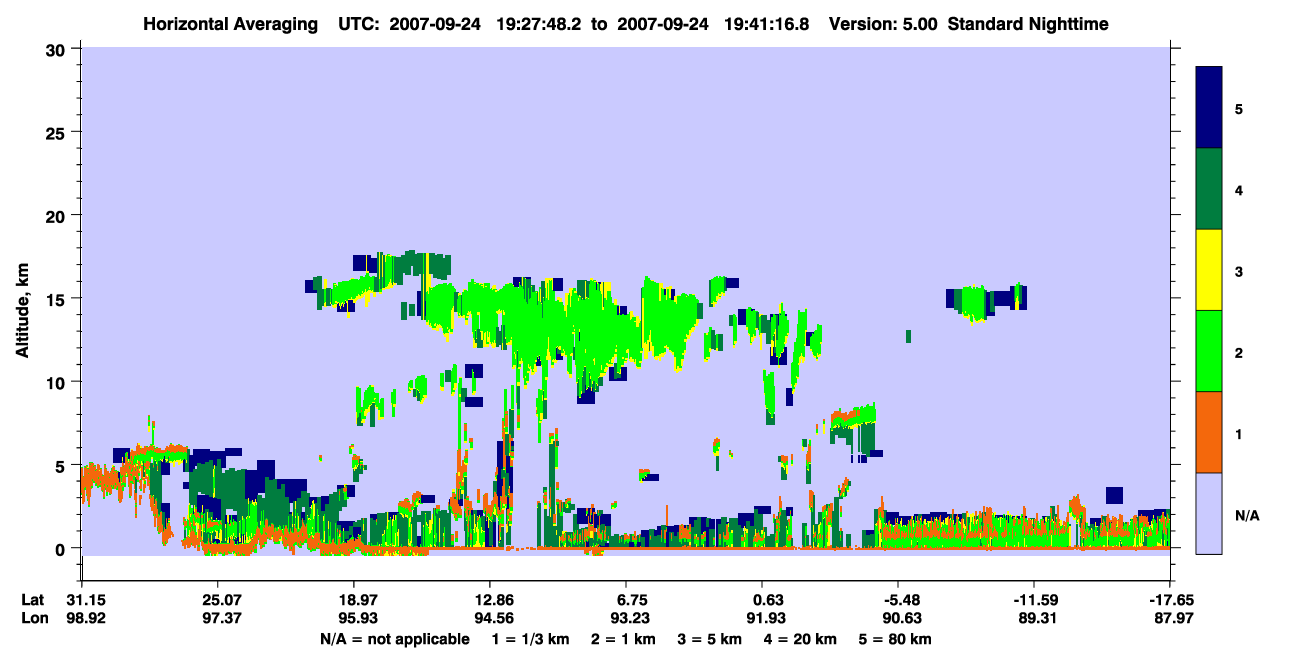Image resolution: width=1300 pixels, height=667 pixels.
Task: Click 'Version: 5.00' in the title
Action: (884, 24)
